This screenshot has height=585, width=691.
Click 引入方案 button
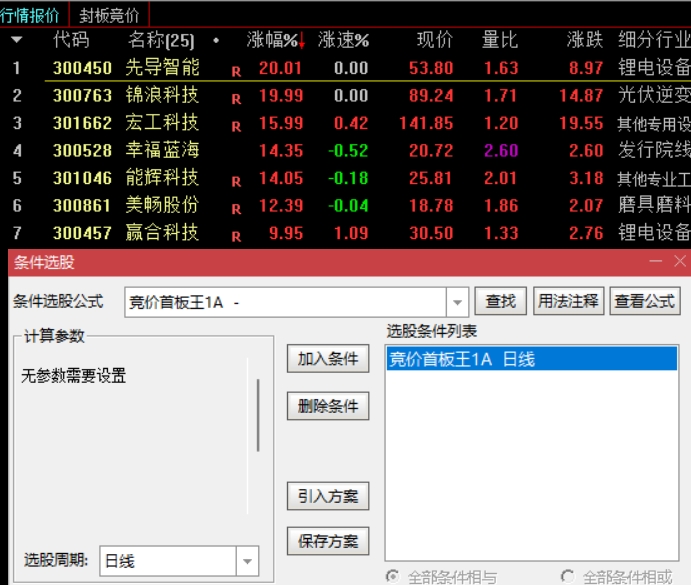(x=328, y=496)
